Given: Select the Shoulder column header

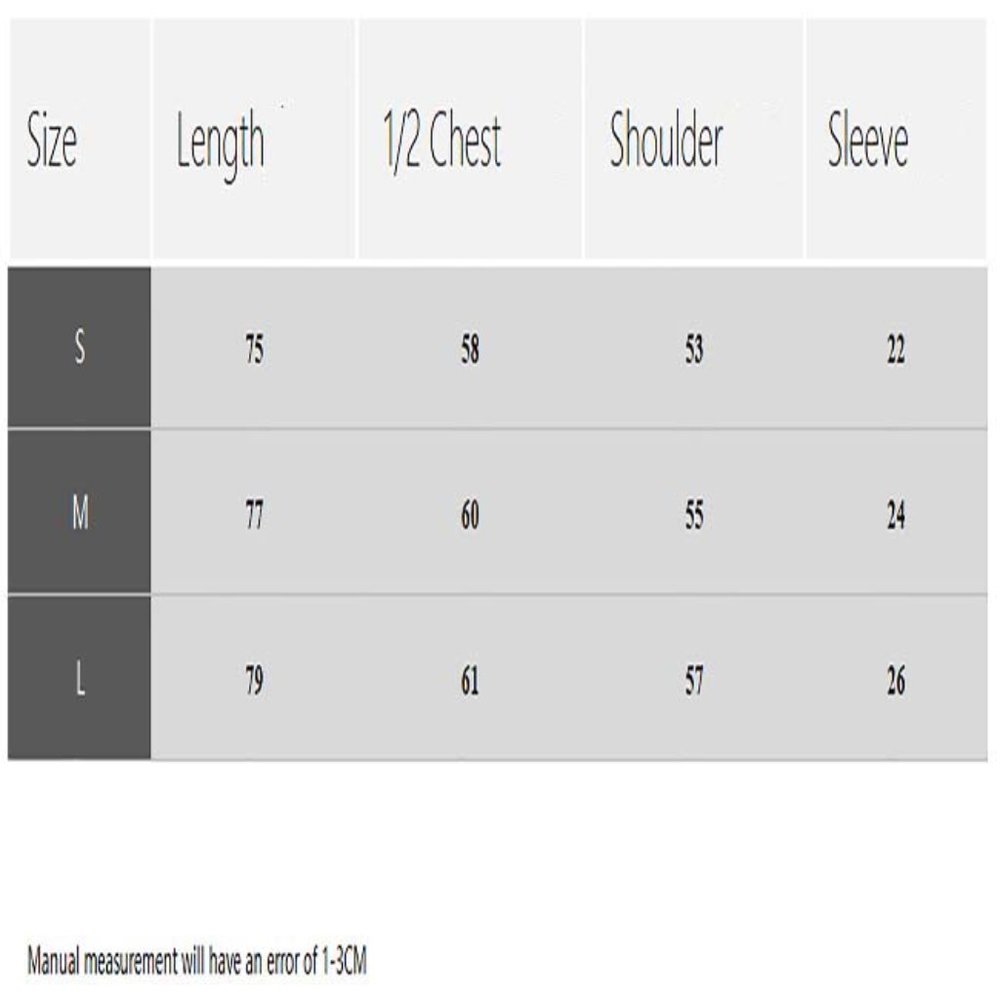Looking at the screenshot, I should click(x=666, y=144).
